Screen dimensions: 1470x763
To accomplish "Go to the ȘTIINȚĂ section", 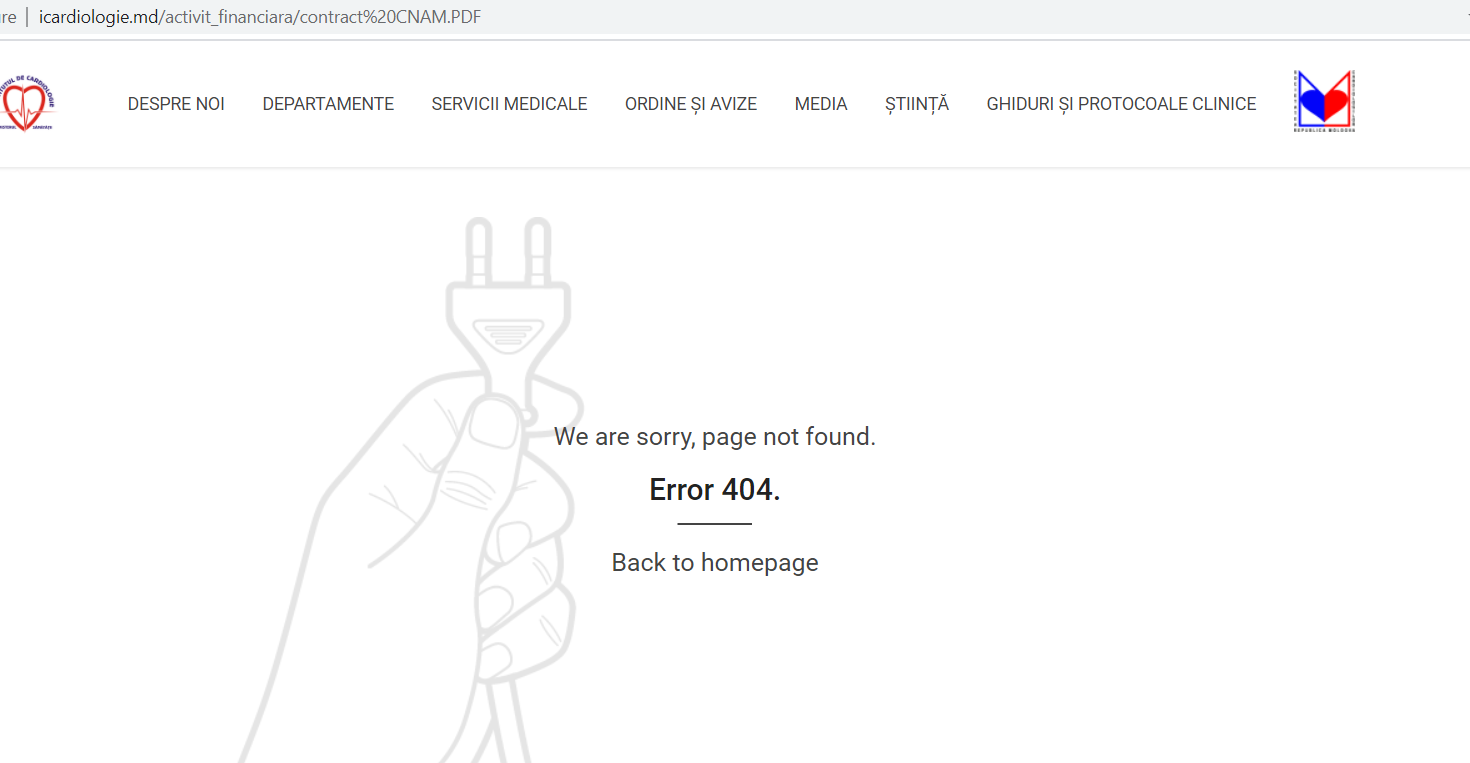I will click(x=916, y=104).
